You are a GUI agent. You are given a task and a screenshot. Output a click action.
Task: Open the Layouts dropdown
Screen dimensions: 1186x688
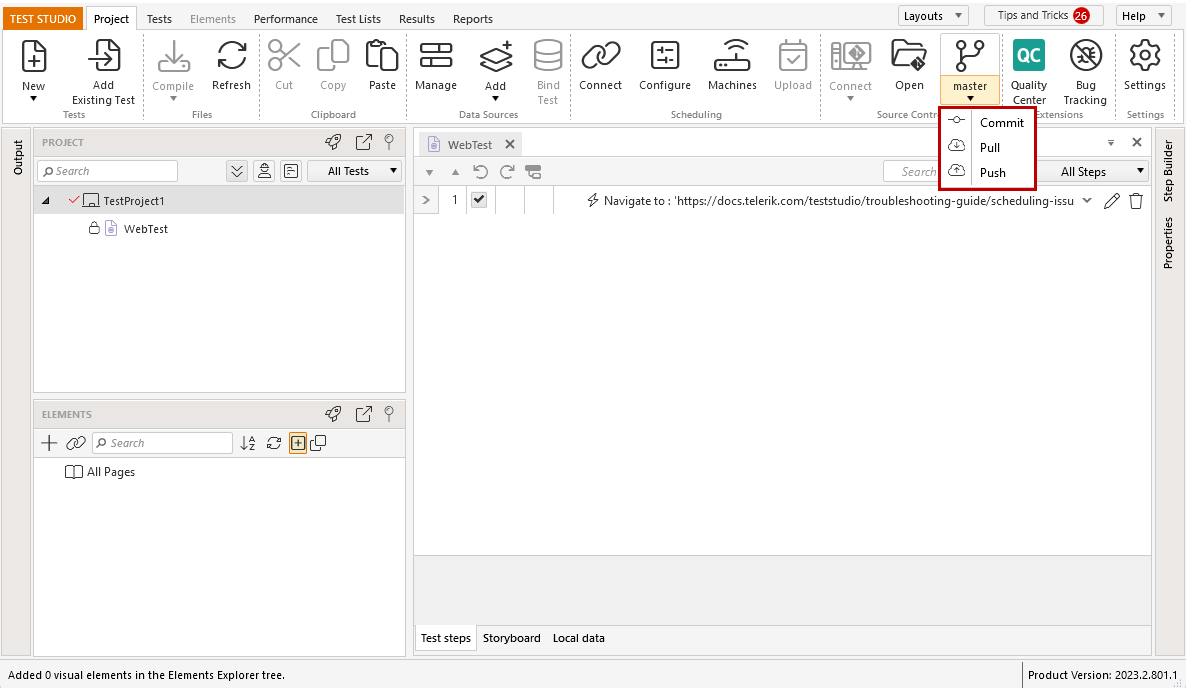pyautogui.click(x=933, y=16)
